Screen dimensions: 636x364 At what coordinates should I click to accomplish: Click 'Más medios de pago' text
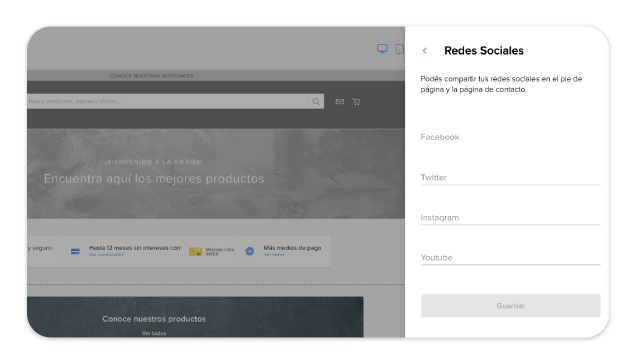point(292,248)
